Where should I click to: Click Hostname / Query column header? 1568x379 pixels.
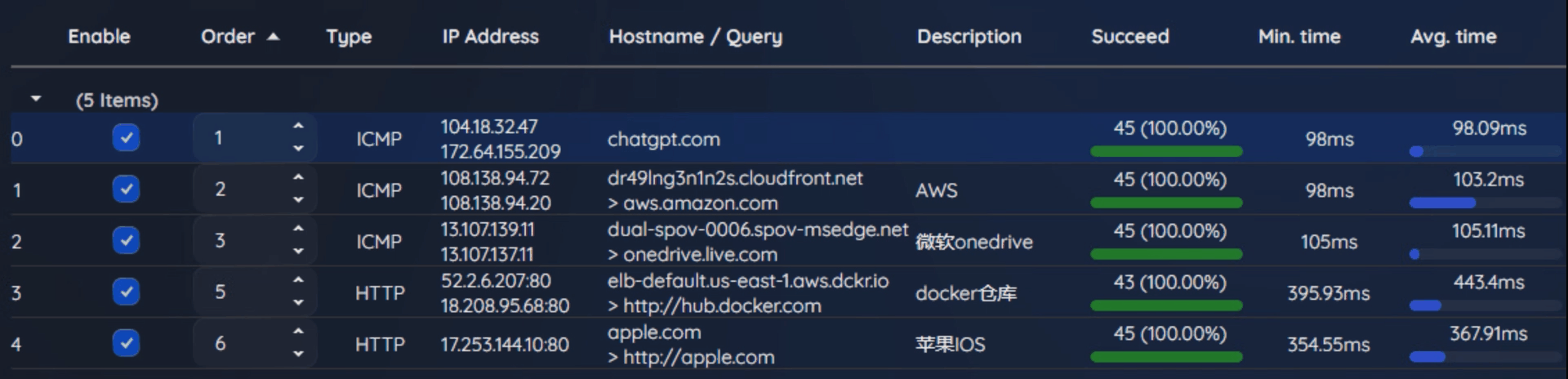695,37
